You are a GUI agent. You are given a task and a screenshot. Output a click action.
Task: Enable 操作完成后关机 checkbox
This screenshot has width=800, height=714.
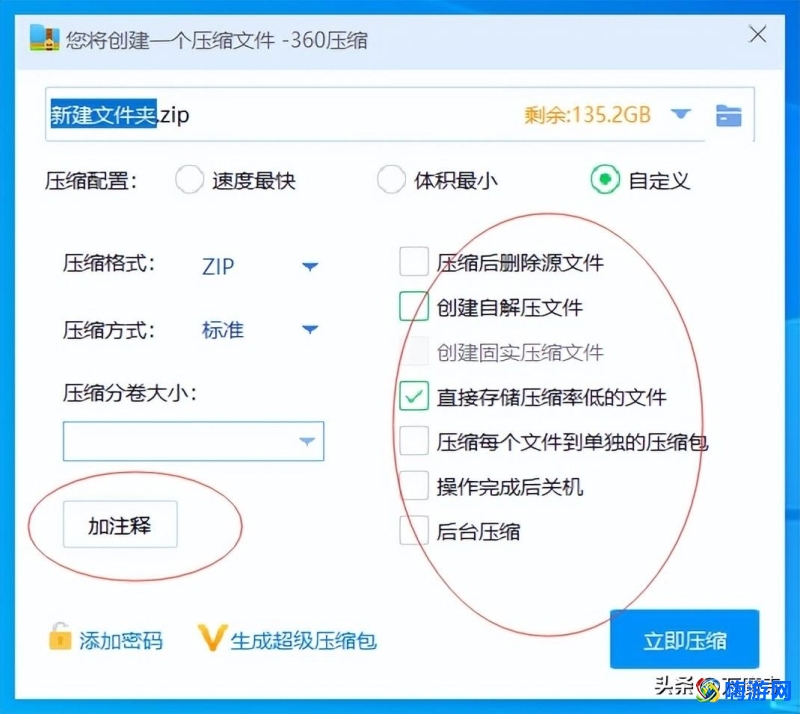tap(414, 486)
